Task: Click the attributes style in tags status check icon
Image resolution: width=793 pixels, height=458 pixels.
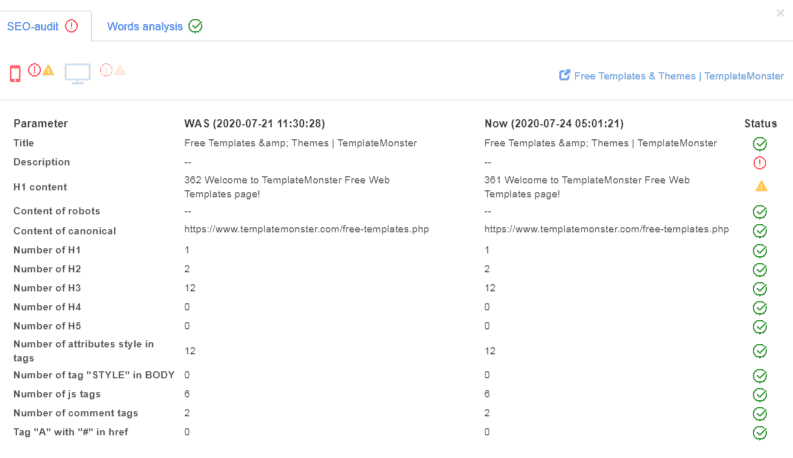Action: (760, 351)
